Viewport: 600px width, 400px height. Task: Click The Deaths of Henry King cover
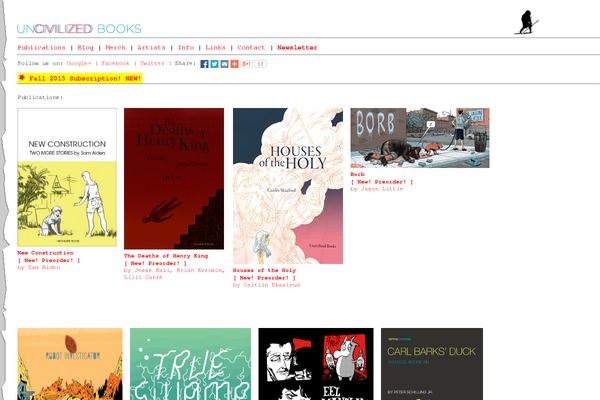click(x=174, y=179)
